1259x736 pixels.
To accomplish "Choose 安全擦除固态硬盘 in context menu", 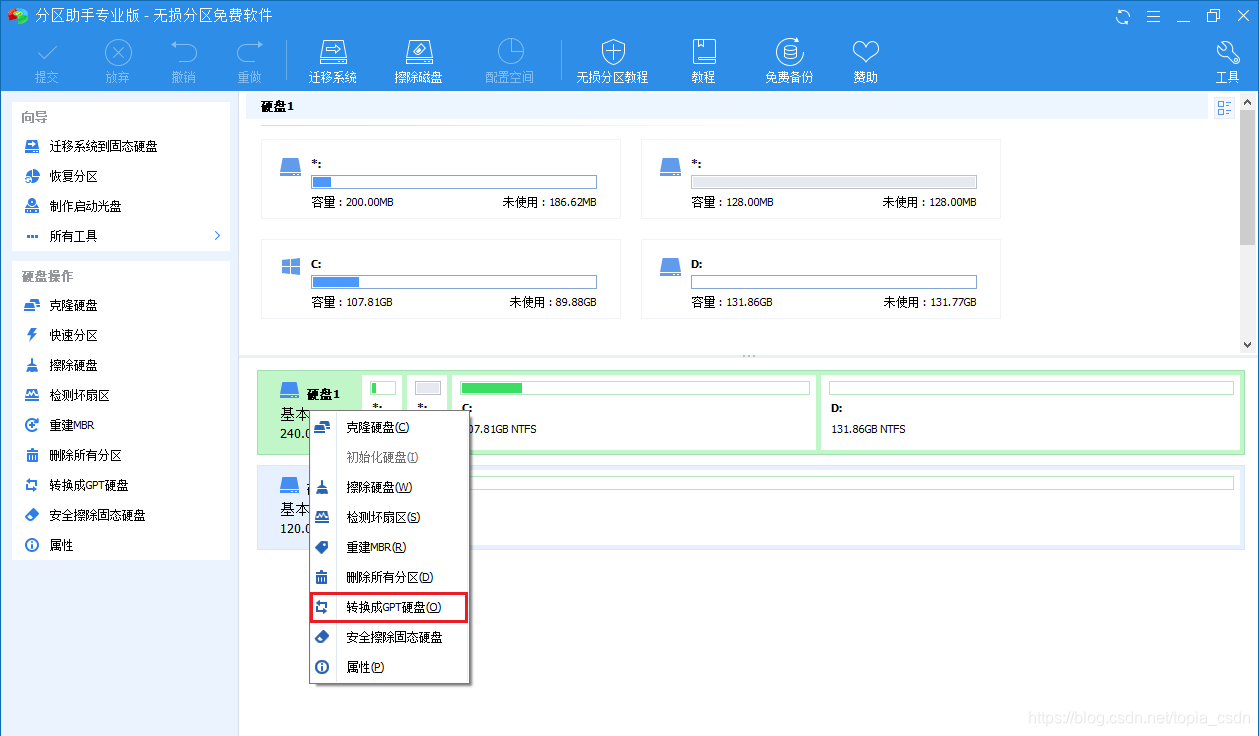I will (389, 637).
